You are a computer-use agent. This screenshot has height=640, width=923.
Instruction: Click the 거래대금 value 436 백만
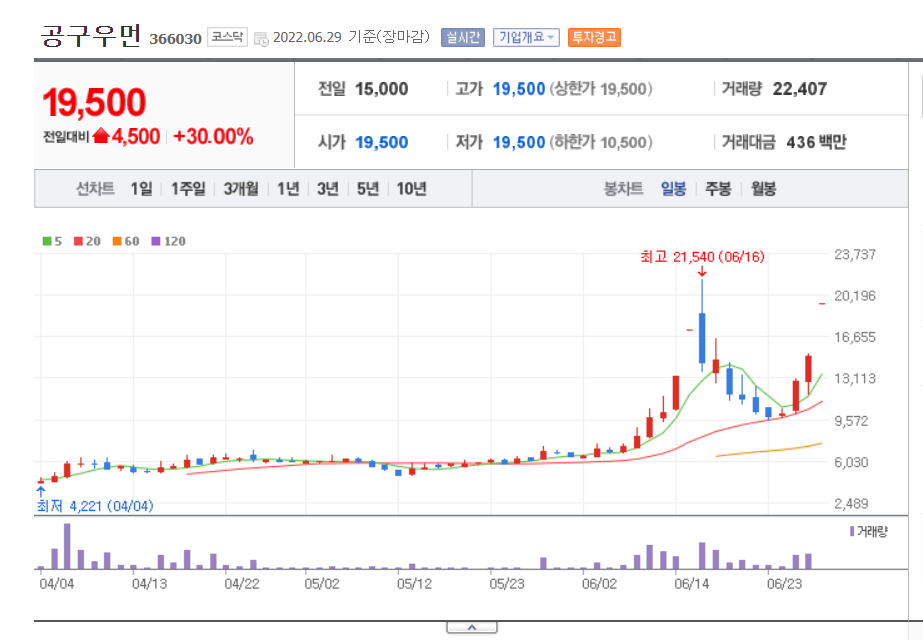tap(816, 142)
